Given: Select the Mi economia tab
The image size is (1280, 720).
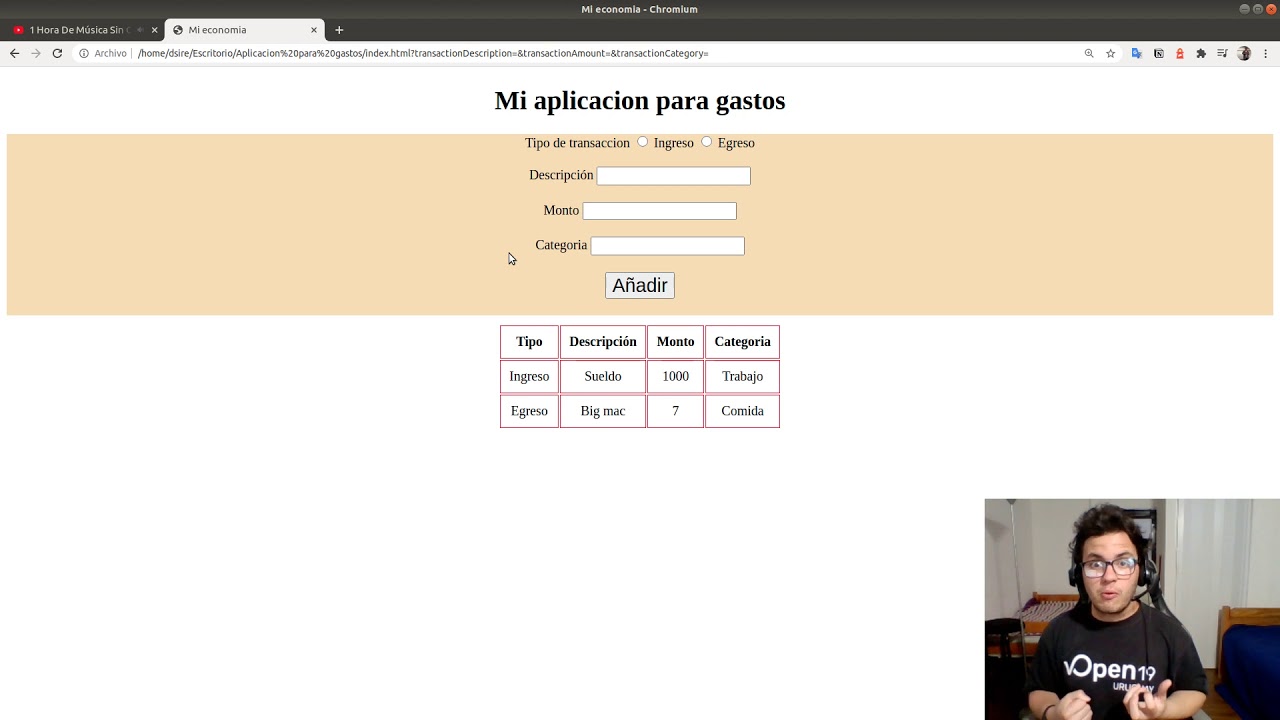Looking at the screenshot, I should coord(244,30).
